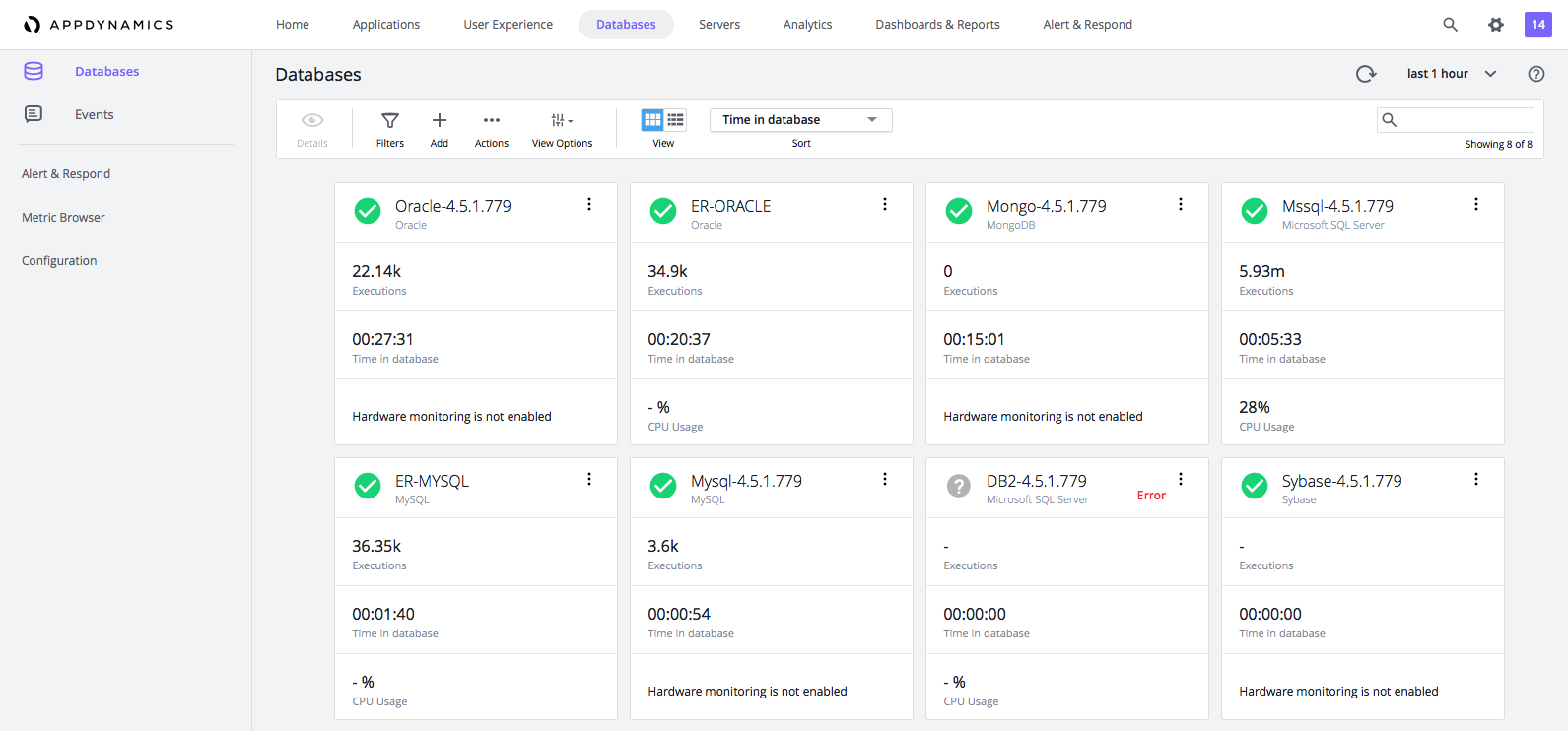Open the Analytics tab
The image size is (1568, 731).
click(808, 25)
